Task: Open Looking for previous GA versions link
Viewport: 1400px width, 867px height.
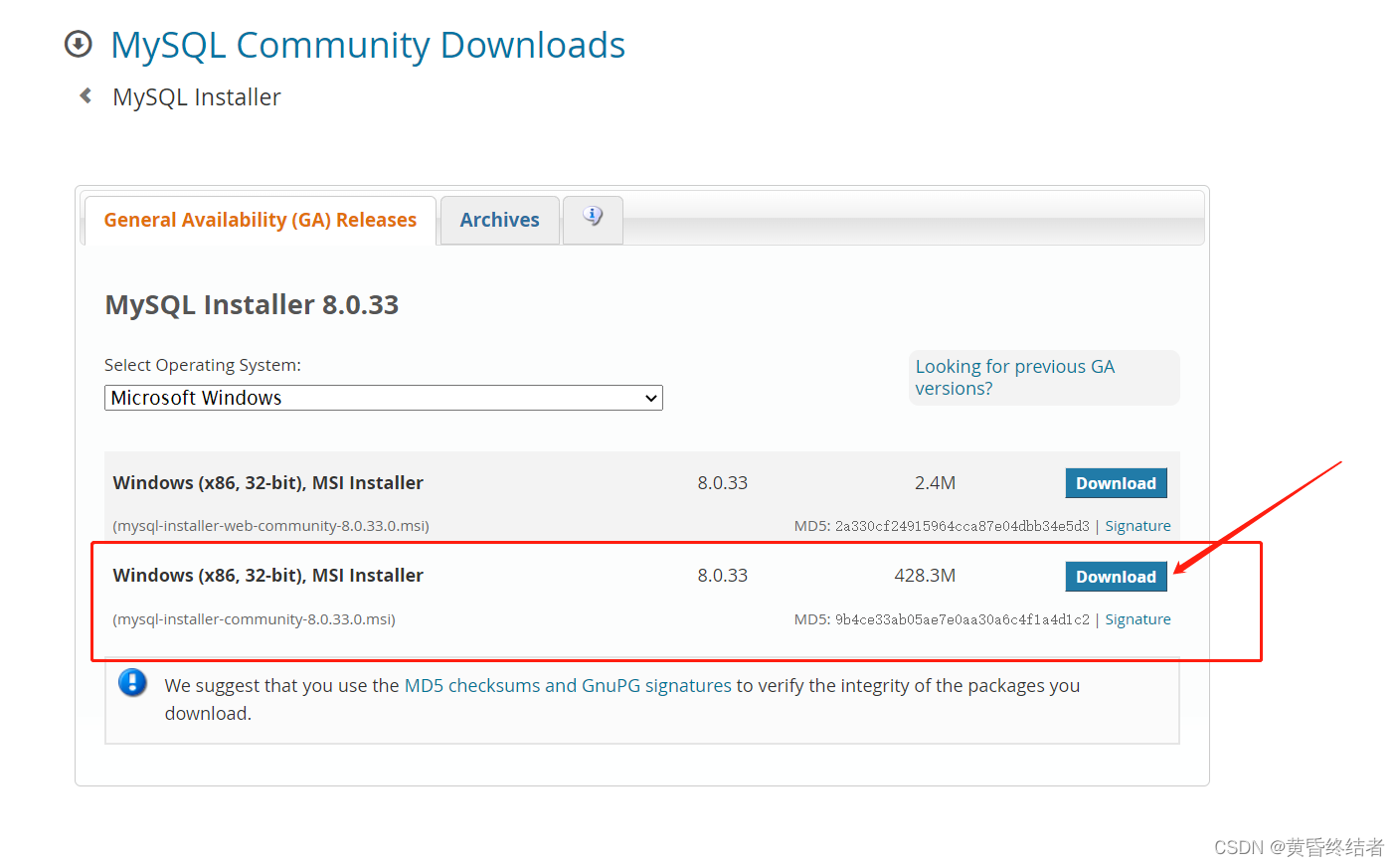Action: pyautogui.click(x=1015, y=378)
